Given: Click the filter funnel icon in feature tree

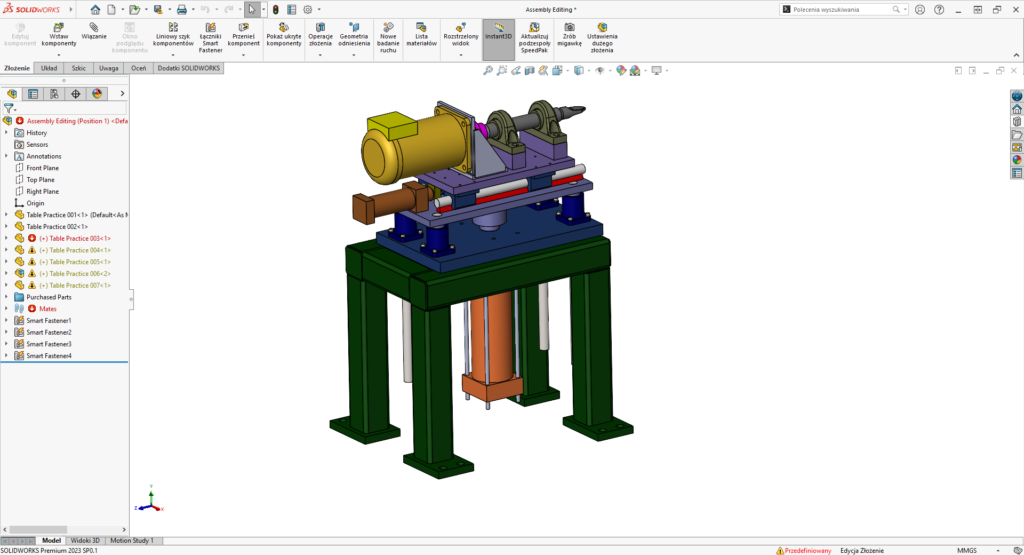Looking at the screenshot, I should [8, 108].
